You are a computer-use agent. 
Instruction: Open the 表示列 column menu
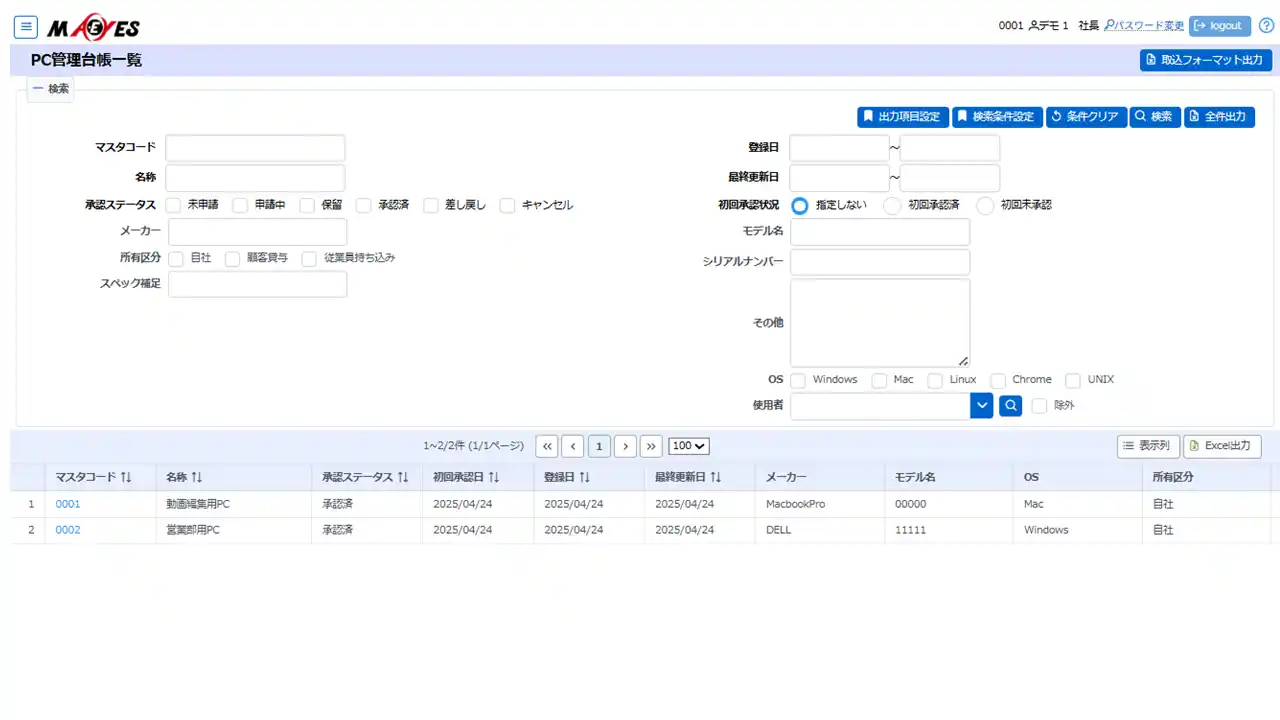1148,446
